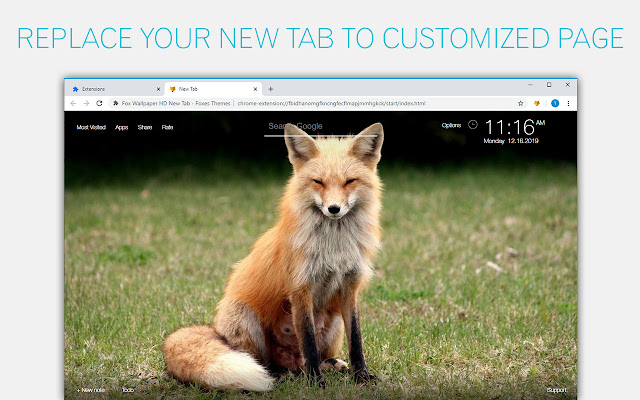Open the fox extension icon in toolbar
This screenshot has width=640, height=400.
pos(537,103)
